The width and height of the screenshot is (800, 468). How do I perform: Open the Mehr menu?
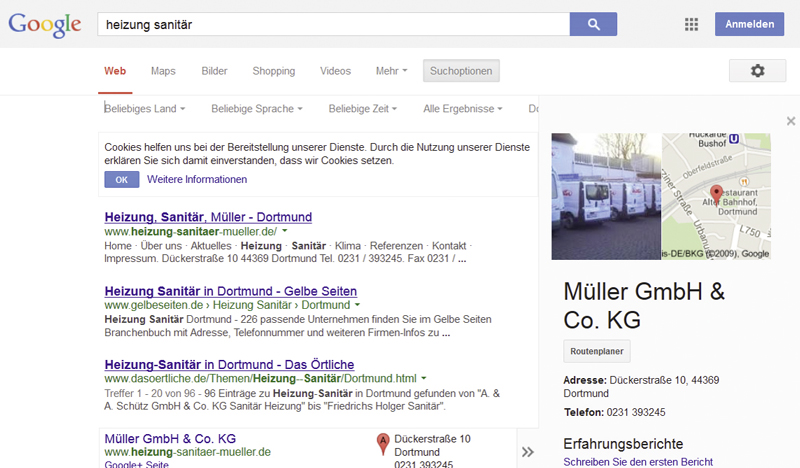[x=391, y=71]
